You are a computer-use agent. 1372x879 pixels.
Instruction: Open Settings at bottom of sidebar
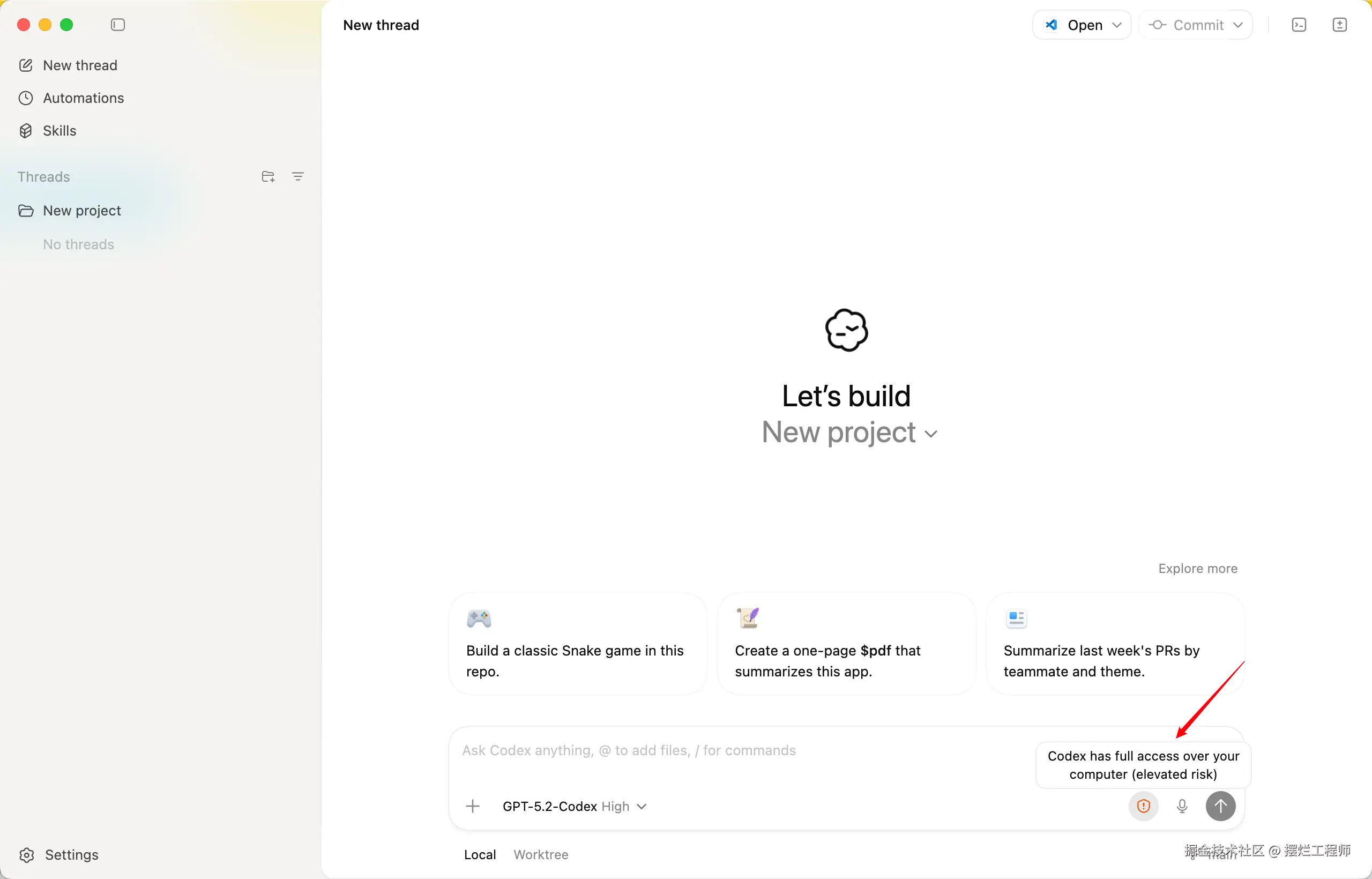(x=71, y=854)
